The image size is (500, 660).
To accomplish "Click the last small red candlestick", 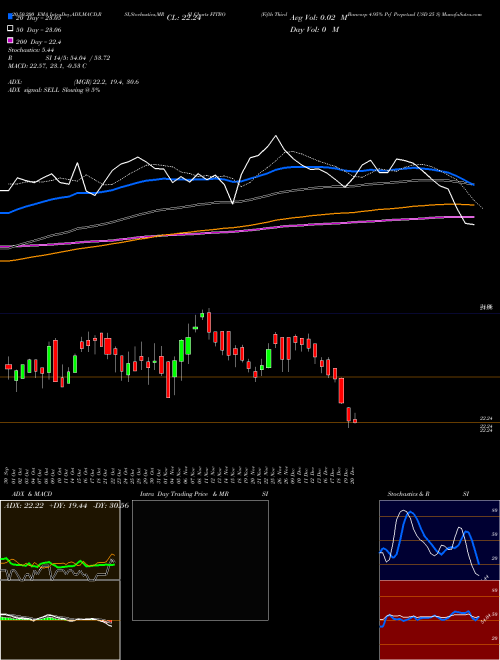I will 355,420.
